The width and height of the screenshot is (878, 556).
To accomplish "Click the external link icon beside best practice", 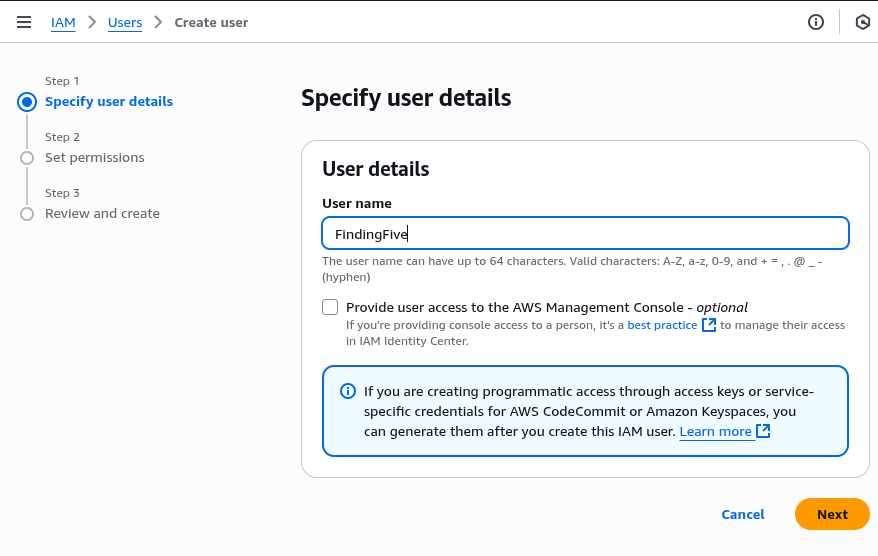I will coord(709,325).
